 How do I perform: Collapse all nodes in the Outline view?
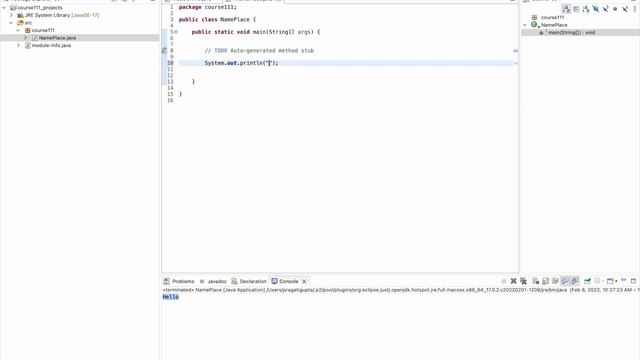point(576,9)
